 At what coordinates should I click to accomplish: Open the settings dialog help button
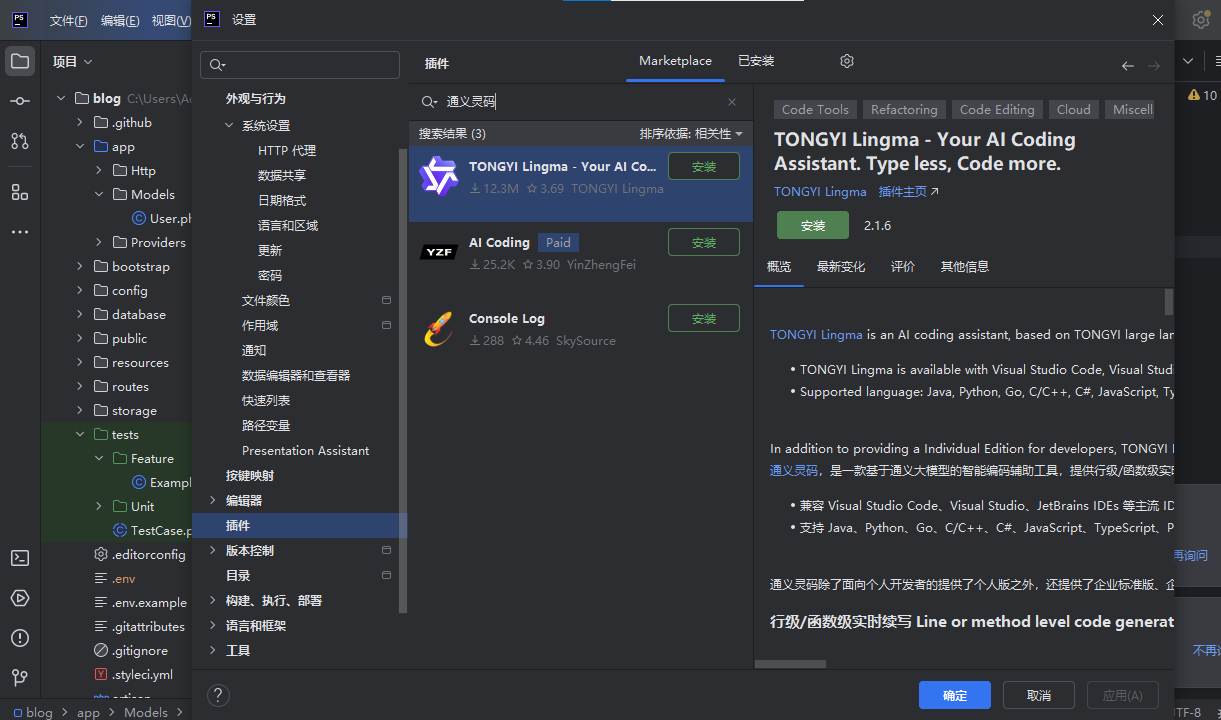218,695
